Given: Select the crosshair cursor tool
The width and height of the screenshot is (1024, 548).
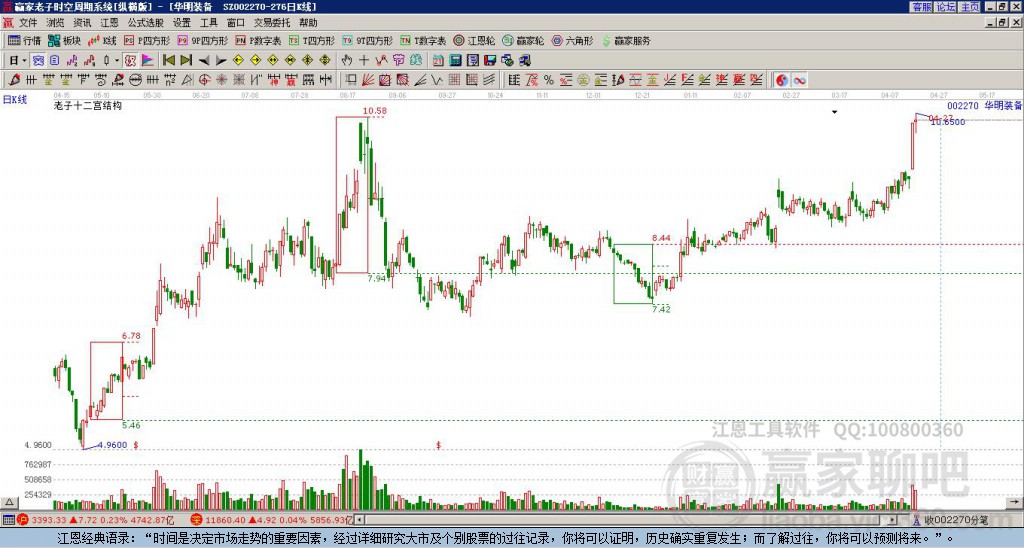Looking at the screenshot, I should [364, 61].
